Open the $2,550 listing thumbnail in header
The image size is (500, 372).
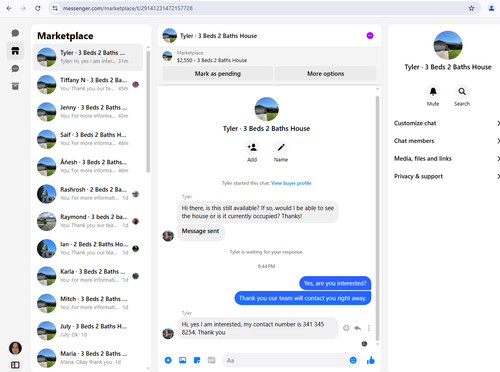click(x=167, y=56)
